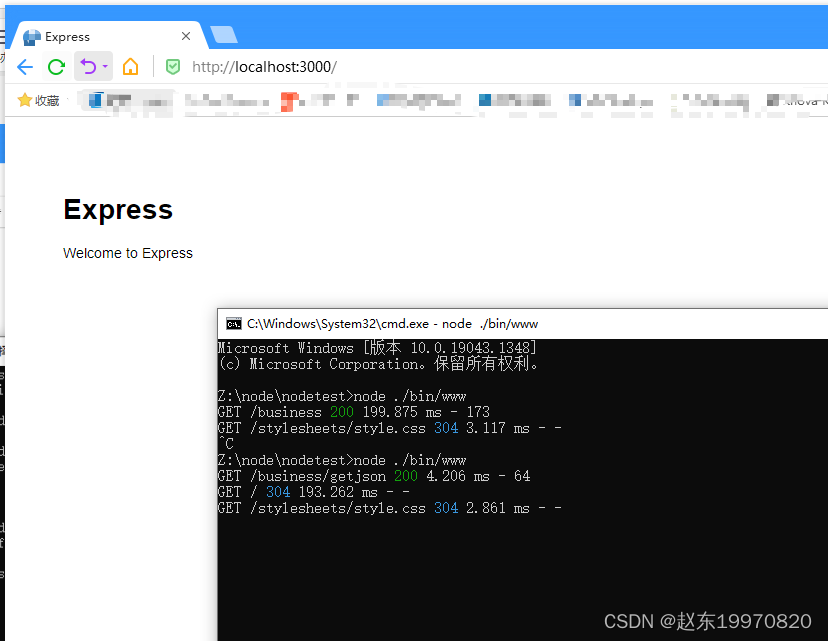Click the Express page heading
Image resolution: width=828 pixels, height=641 pixels.
pos(118,210)
